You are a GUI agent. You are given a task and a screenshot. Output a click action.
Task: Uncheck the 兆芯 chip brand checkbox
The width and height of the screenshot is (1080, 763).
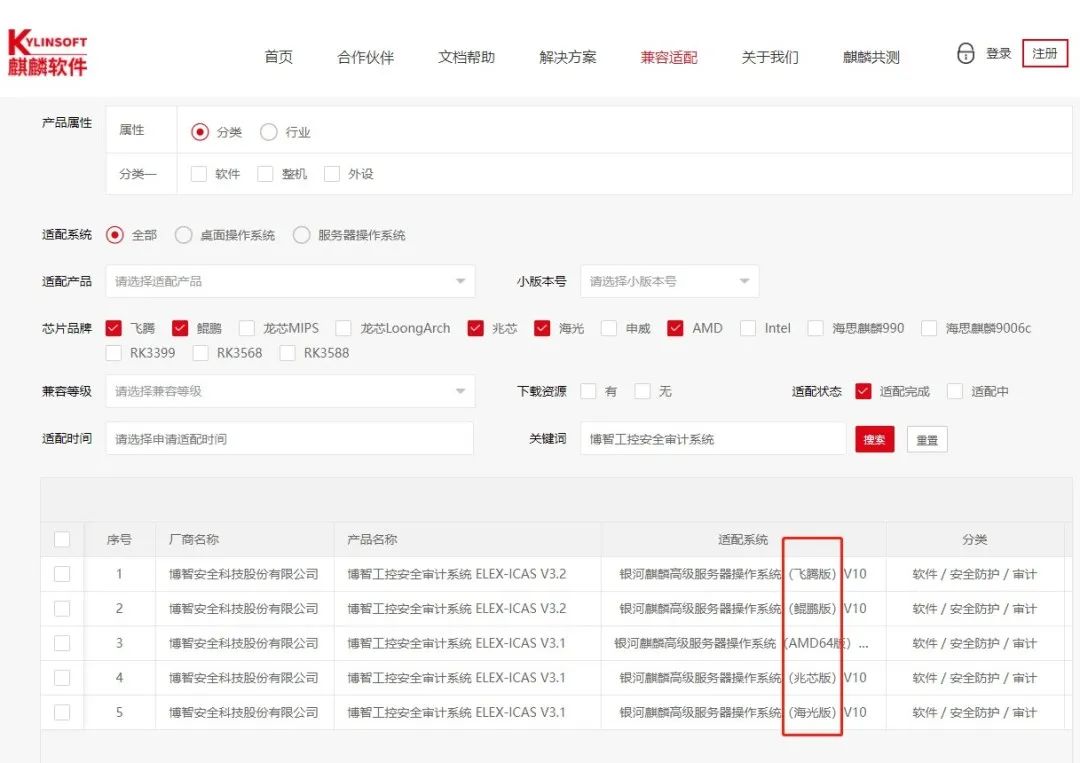coord(475,328)
